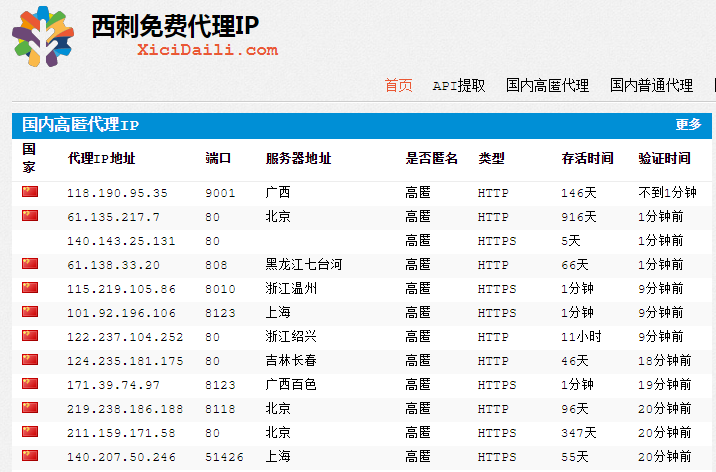Click China flag in 140.207.50.246 row
This screenshot has width=716, height=472.
[x=30, y=456]
